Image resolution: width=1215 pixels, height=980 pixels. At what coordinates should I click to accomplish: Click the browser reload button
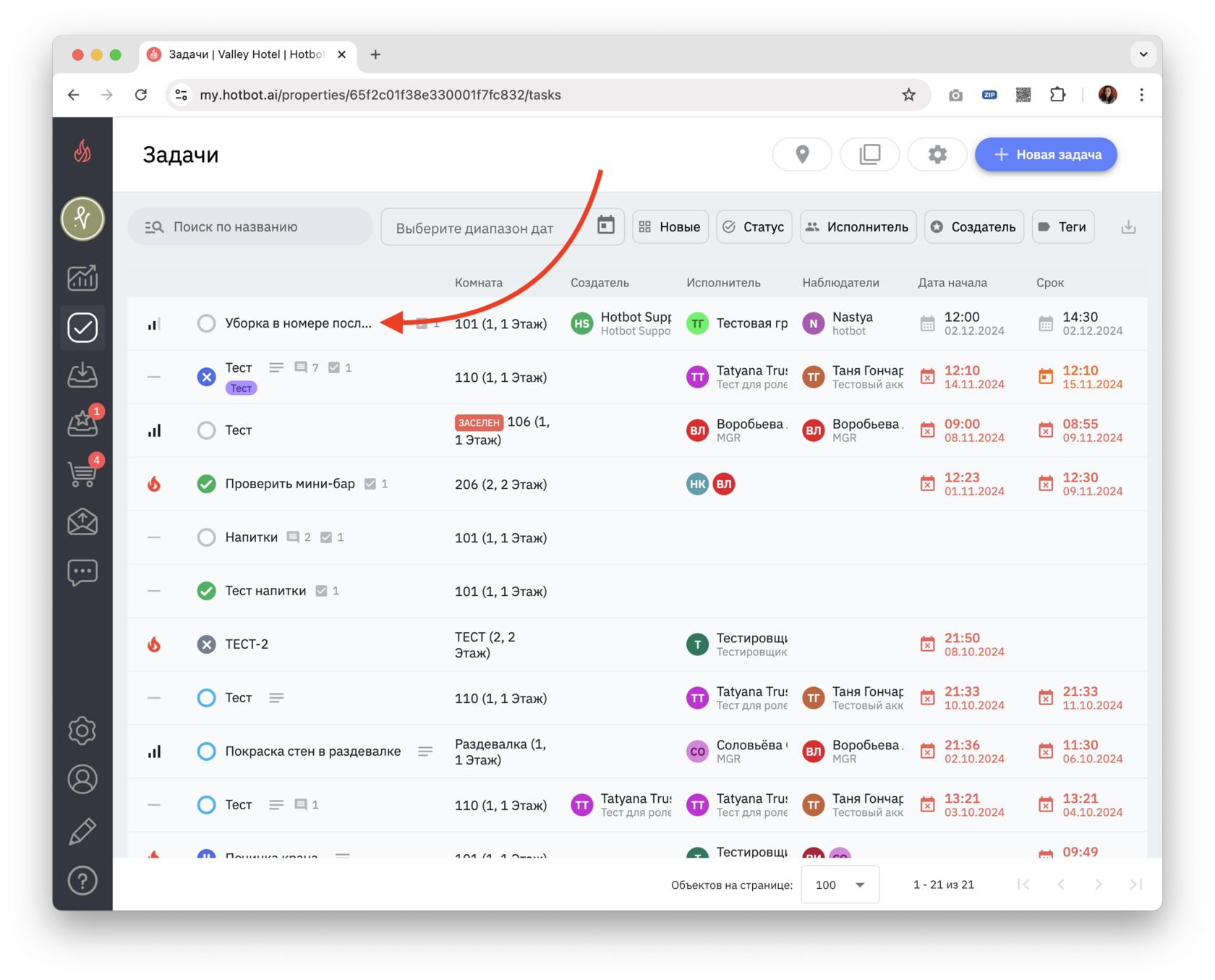[x=141, y=95]
